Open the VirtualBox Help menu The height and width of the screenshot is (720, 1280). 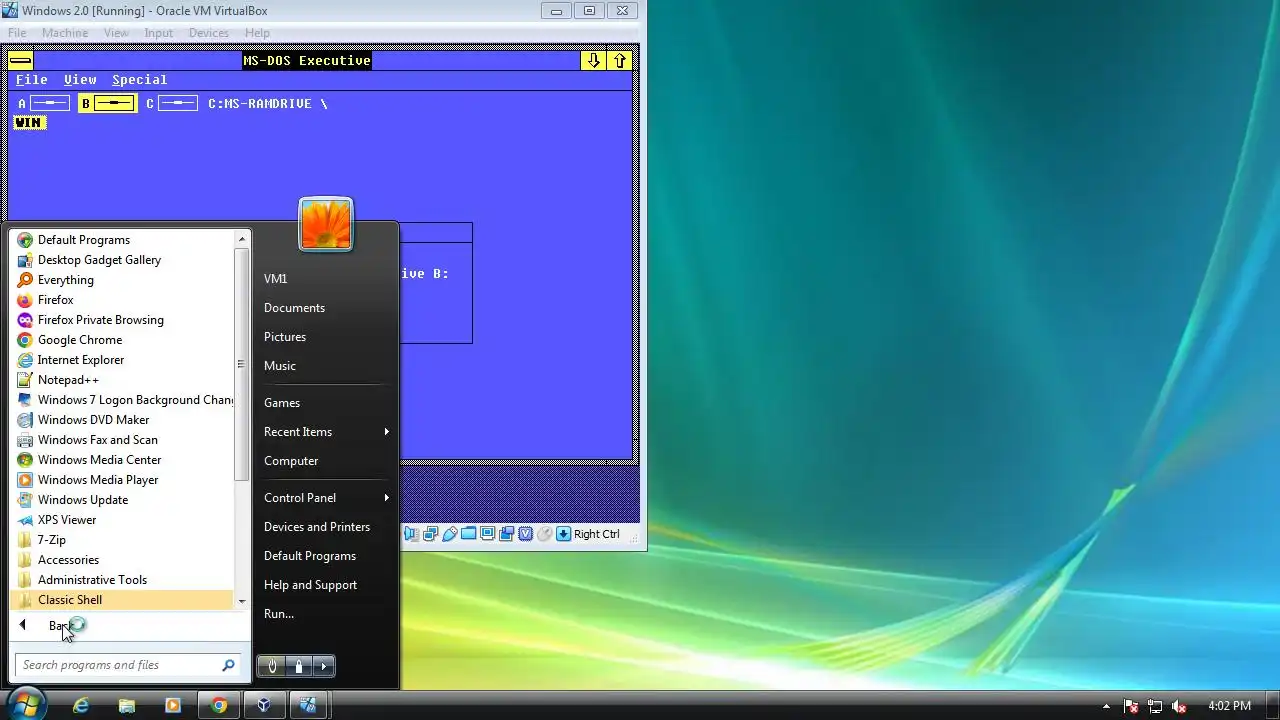point(257,33)
